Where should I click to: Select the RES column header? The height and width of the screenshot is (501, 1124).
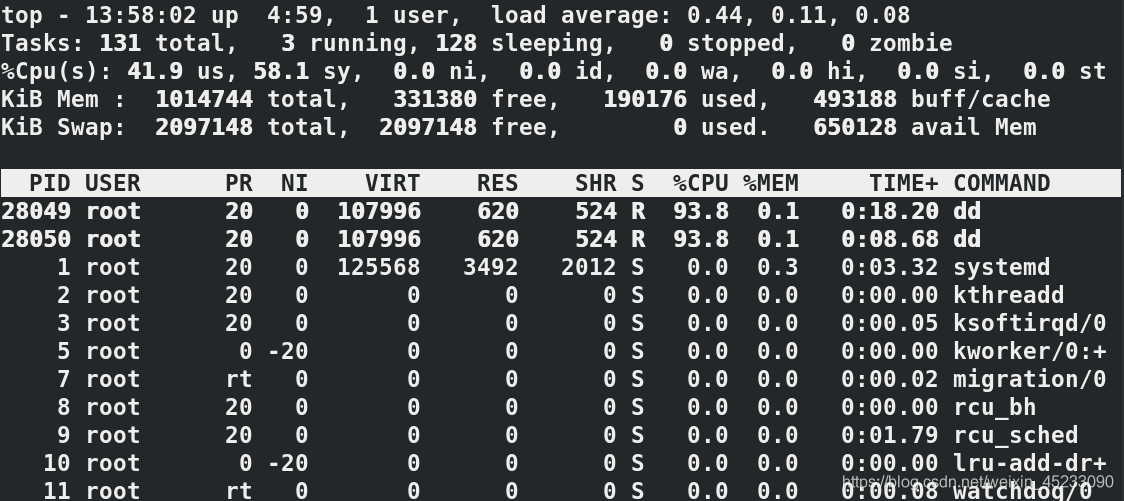(497, 183)
